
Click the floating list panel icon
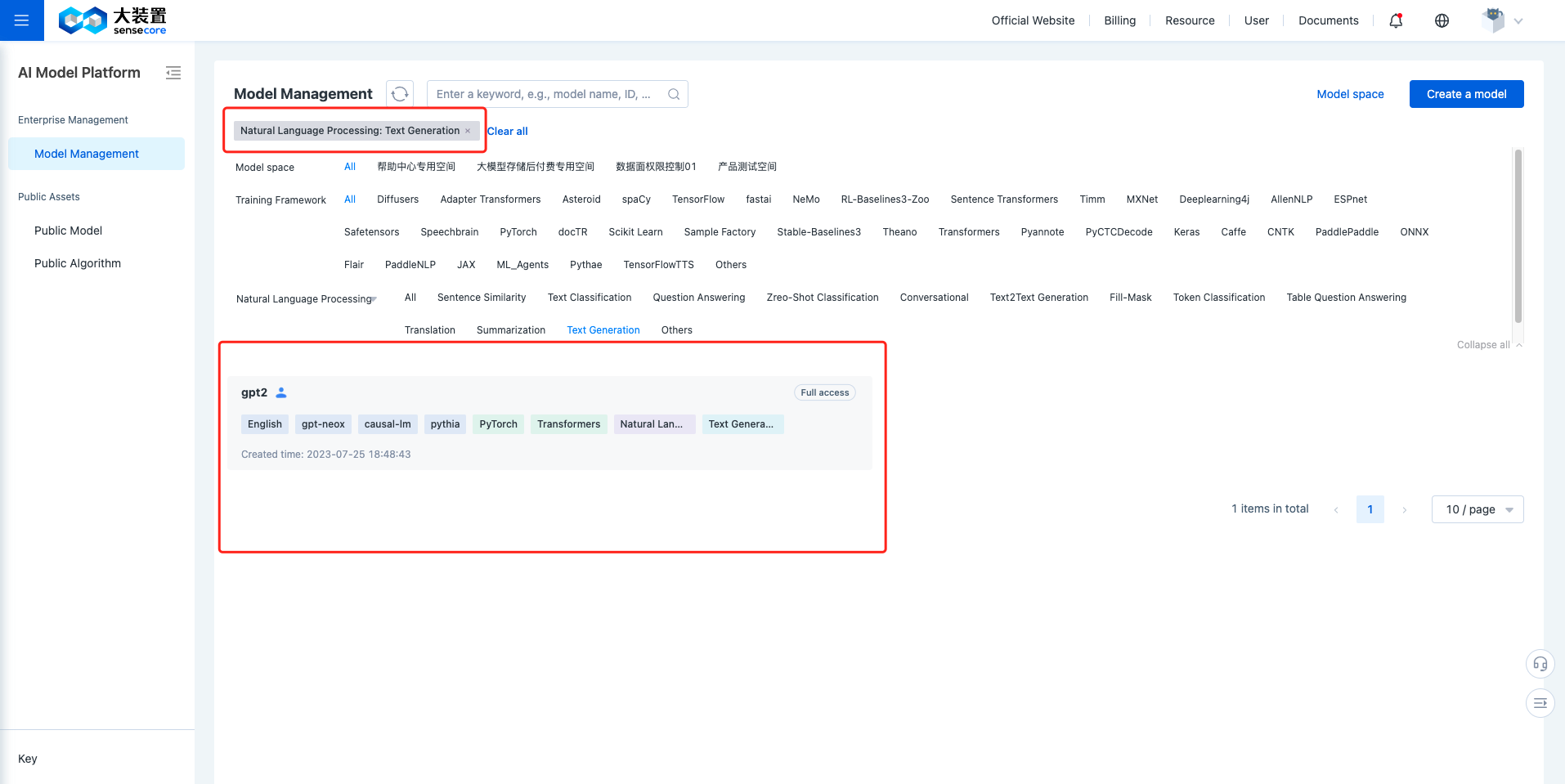(x=1540, y=703)
